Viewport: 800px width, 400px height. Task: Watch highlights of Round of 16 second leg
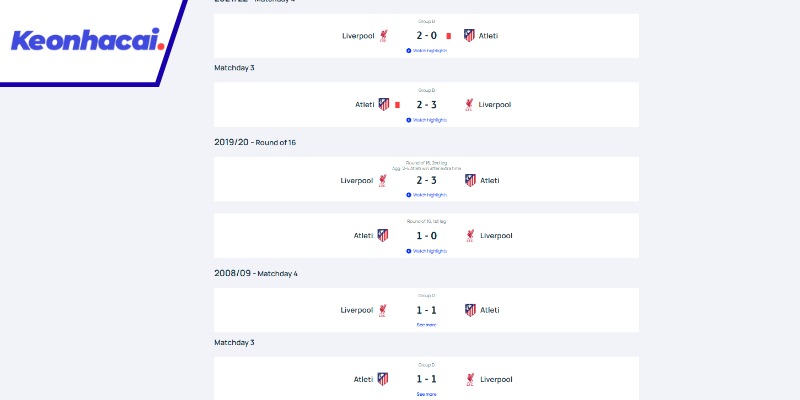click(427, 195)
